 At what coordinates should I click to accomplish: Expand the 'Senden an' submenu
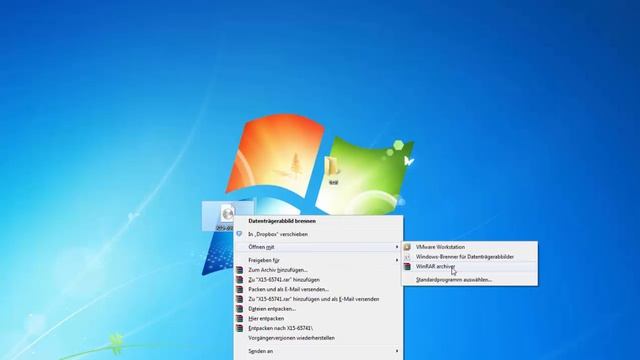click(x=318, y=351)
